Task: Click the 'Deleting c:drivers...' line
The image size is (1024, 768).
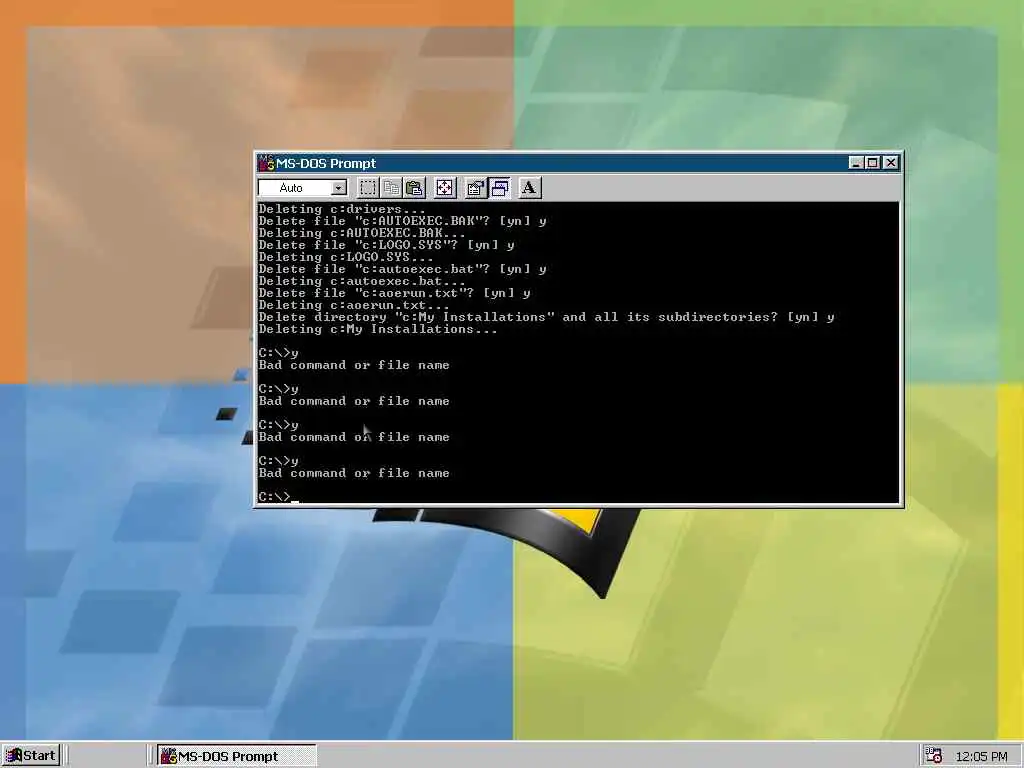Action: click(x=342, y=209)
